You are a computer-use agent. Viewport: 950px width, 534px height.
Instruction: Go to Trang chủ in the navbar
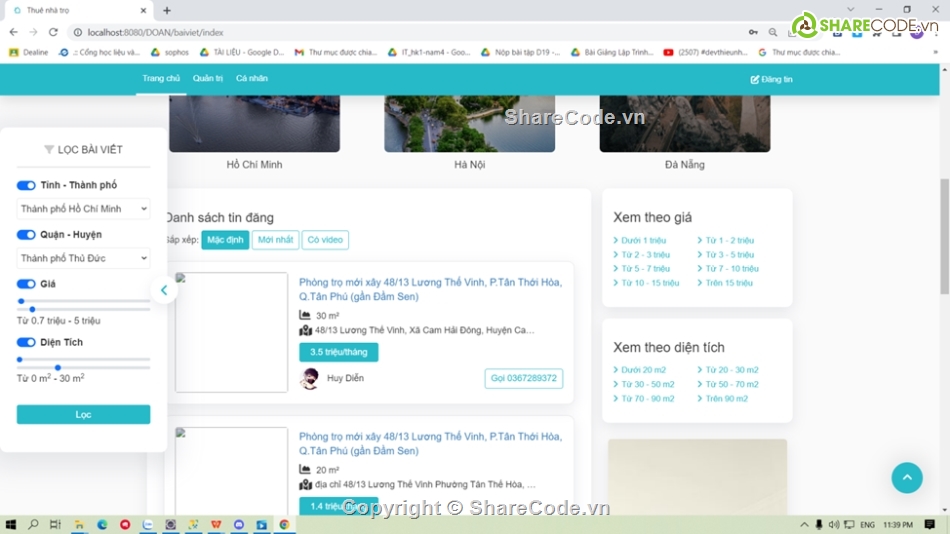pos(161,78)
